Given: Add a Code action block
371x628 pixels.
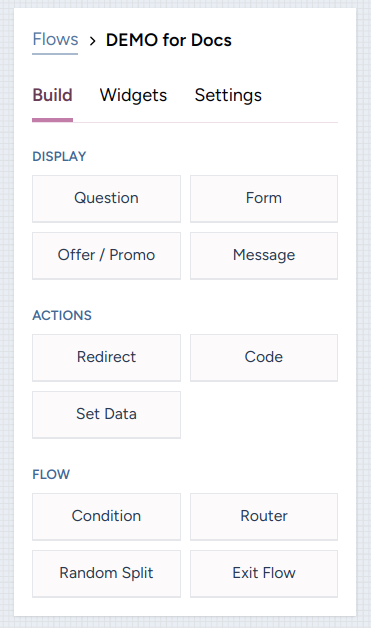Looking at the screenshot, I should [264, 358].
